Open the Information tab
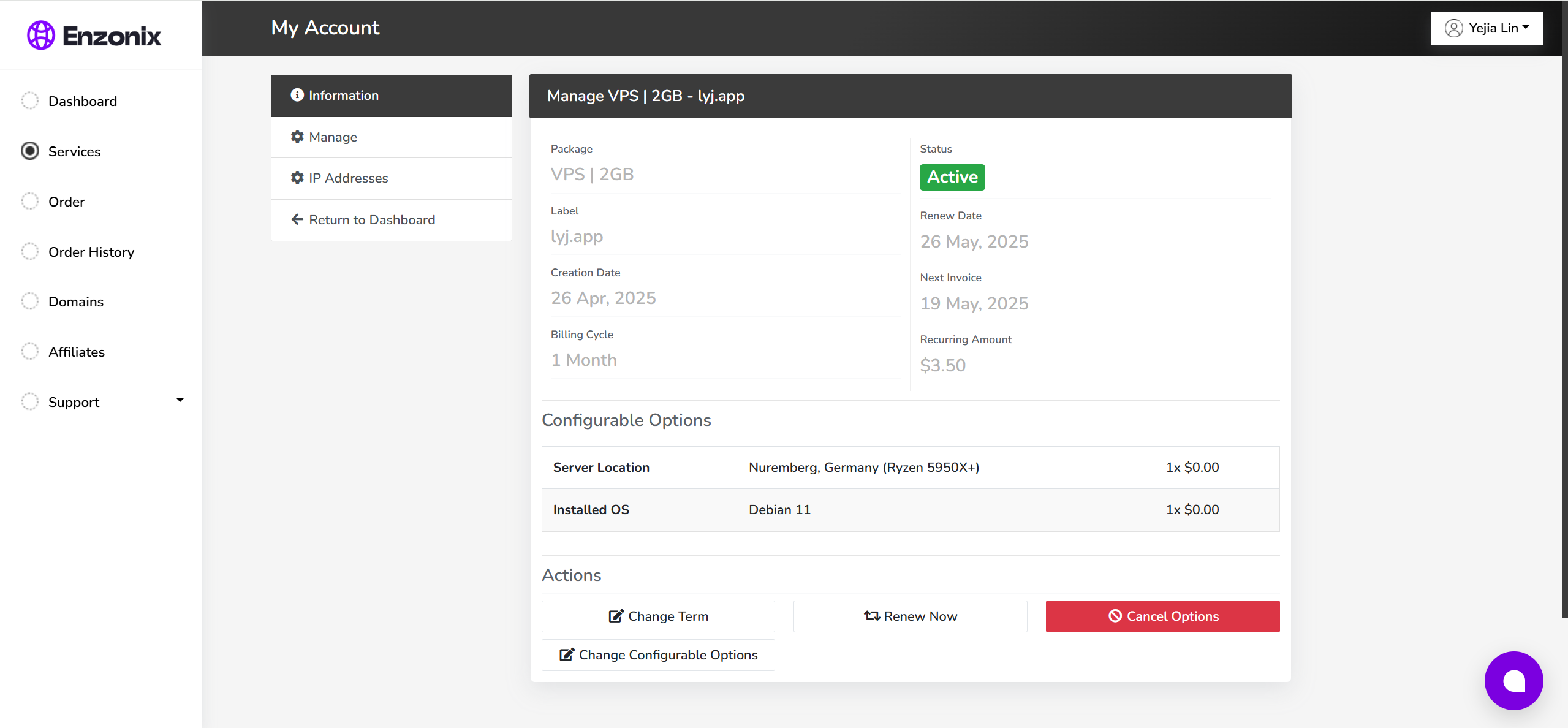1568x728 pixels. (391, 96)
